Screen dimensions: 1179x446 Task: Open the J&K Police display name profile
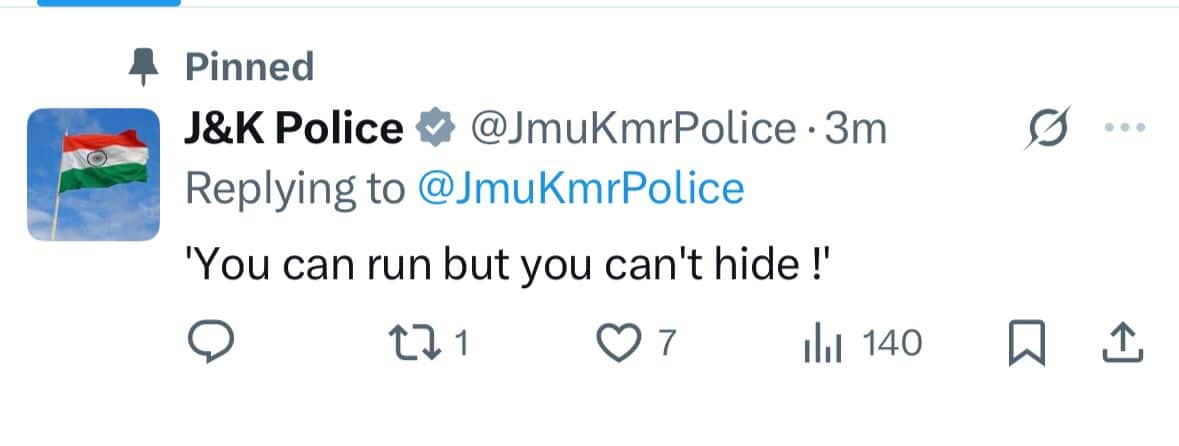point(292,129)
